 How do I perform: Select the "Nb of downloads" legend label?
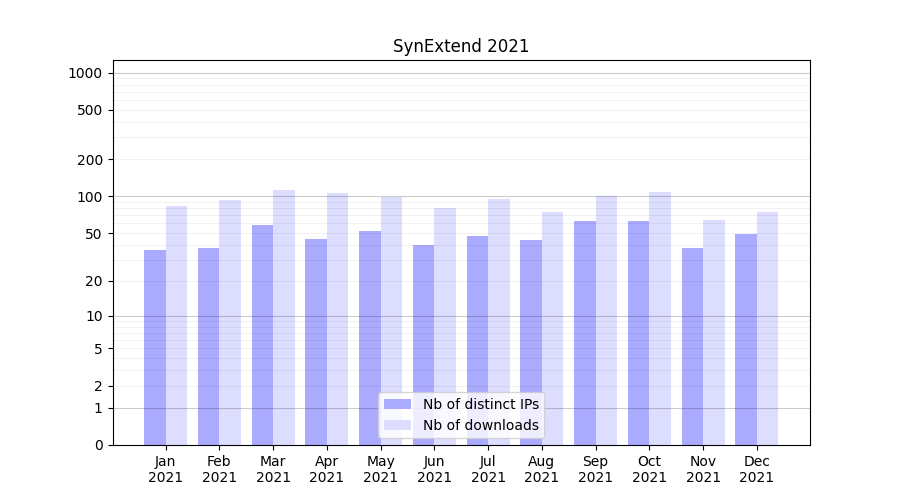(x=480, y=425)
